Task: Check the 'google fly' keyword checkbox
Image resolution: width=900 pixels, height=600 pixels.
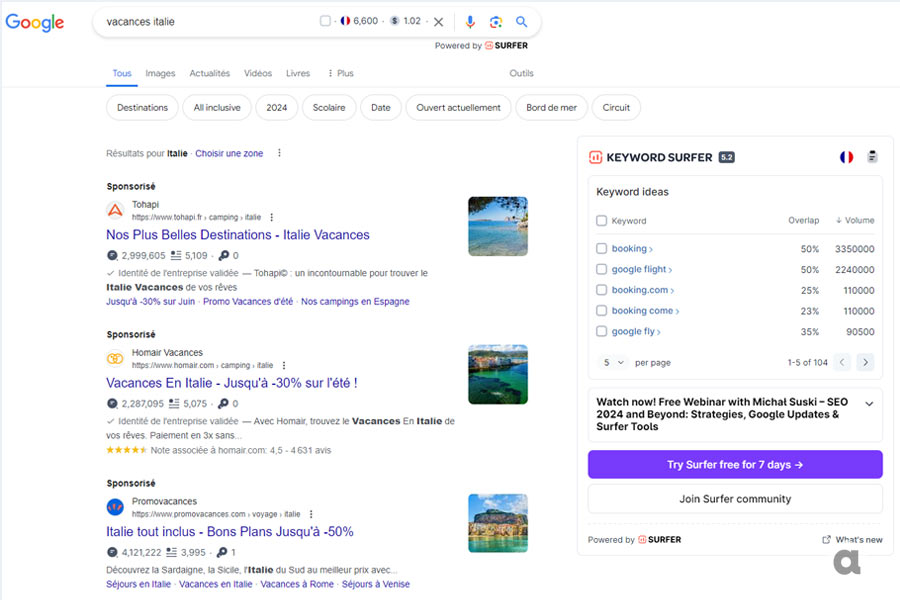Action: 602,331
